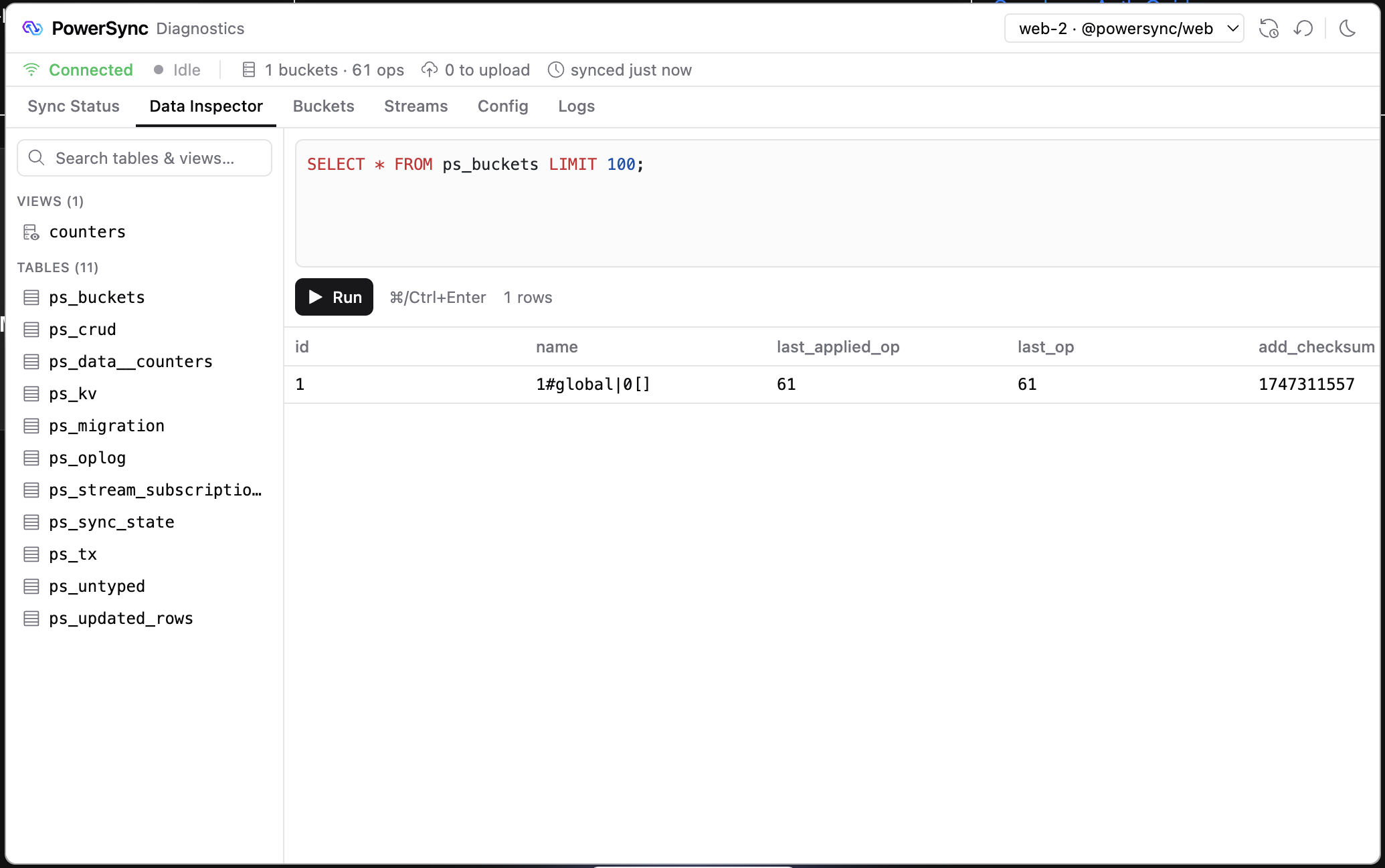Image resolution: width=1385 pixels, height=868 pixels.
Task: Open the Streams tab
Action: pos(416,106)
